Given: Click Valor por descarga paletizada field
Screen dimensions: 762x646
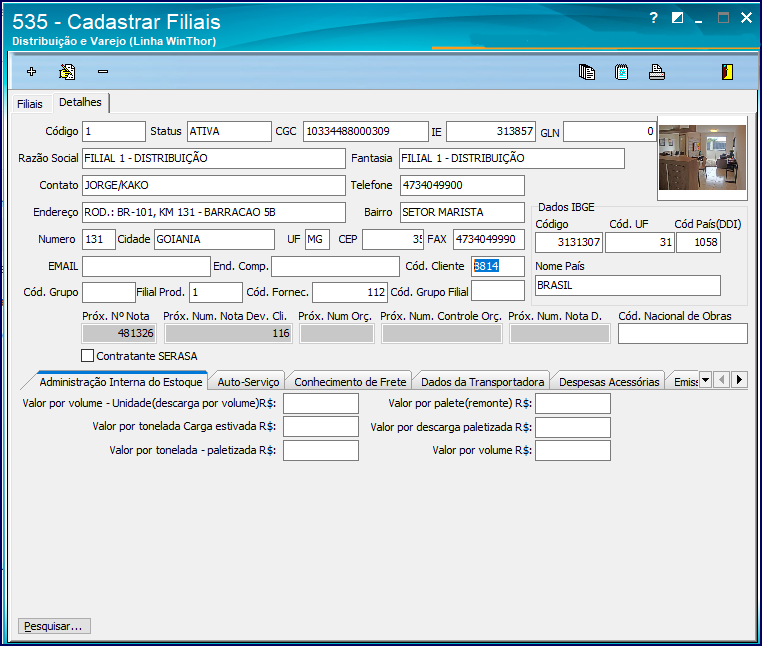Looking at the screenshot, I should coord(572,427).
